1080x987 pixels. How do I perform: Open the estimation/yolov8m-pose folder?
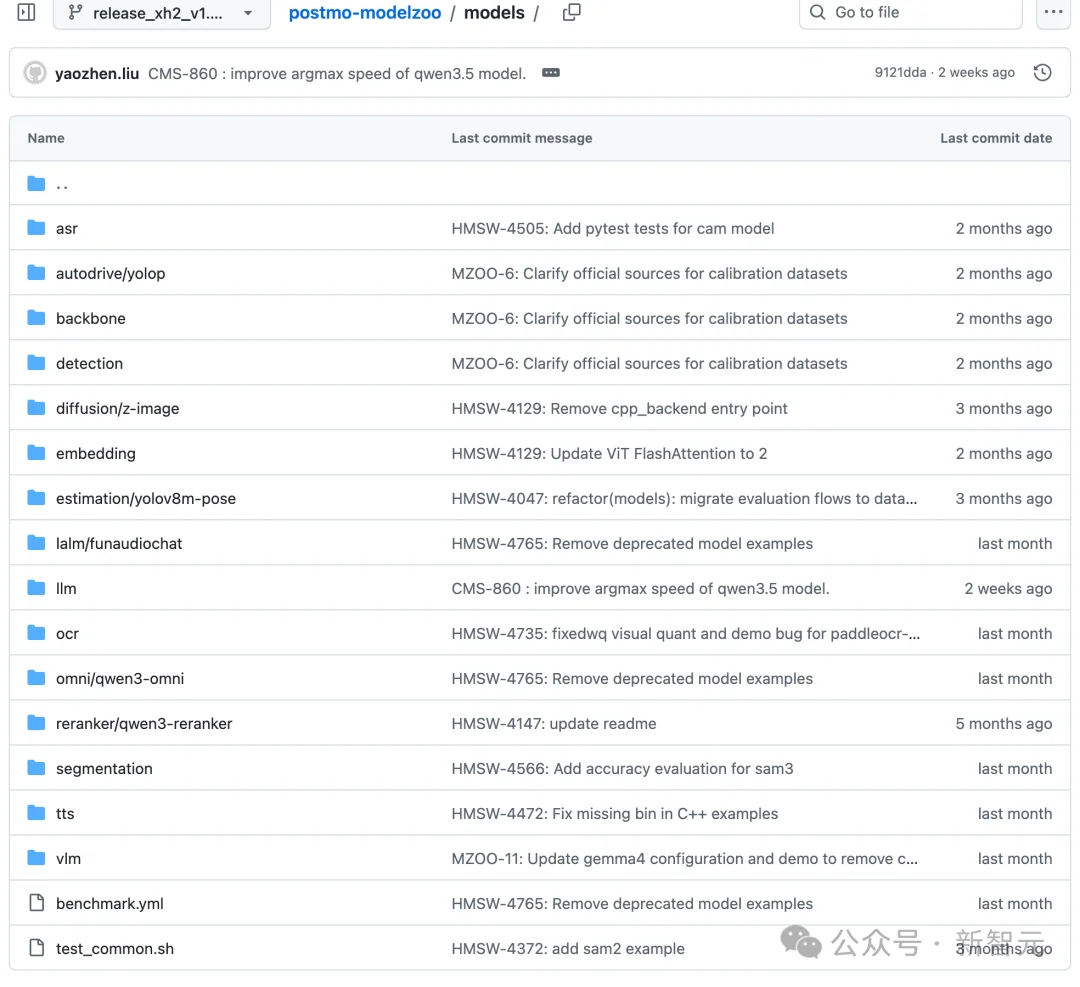coord(145,499)
